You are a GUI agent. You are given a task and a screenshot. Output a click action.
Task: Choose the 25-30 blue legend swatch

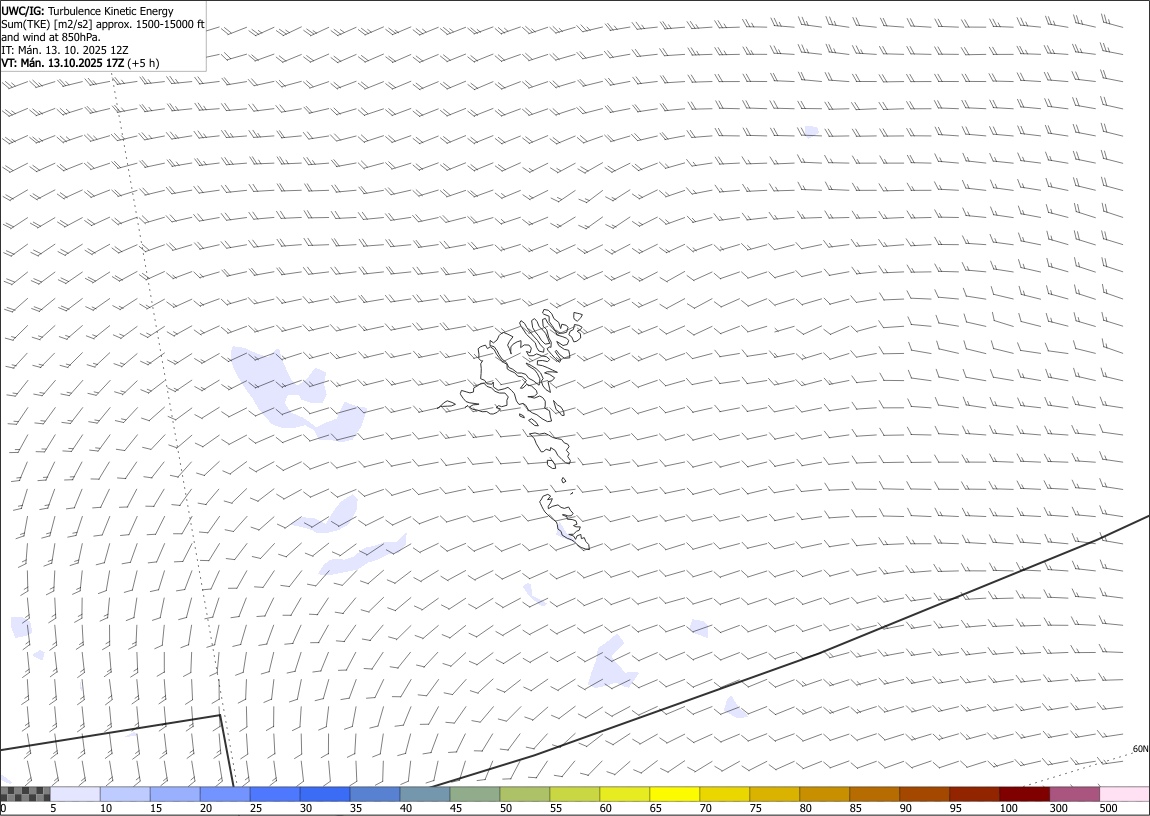(274, 794)
